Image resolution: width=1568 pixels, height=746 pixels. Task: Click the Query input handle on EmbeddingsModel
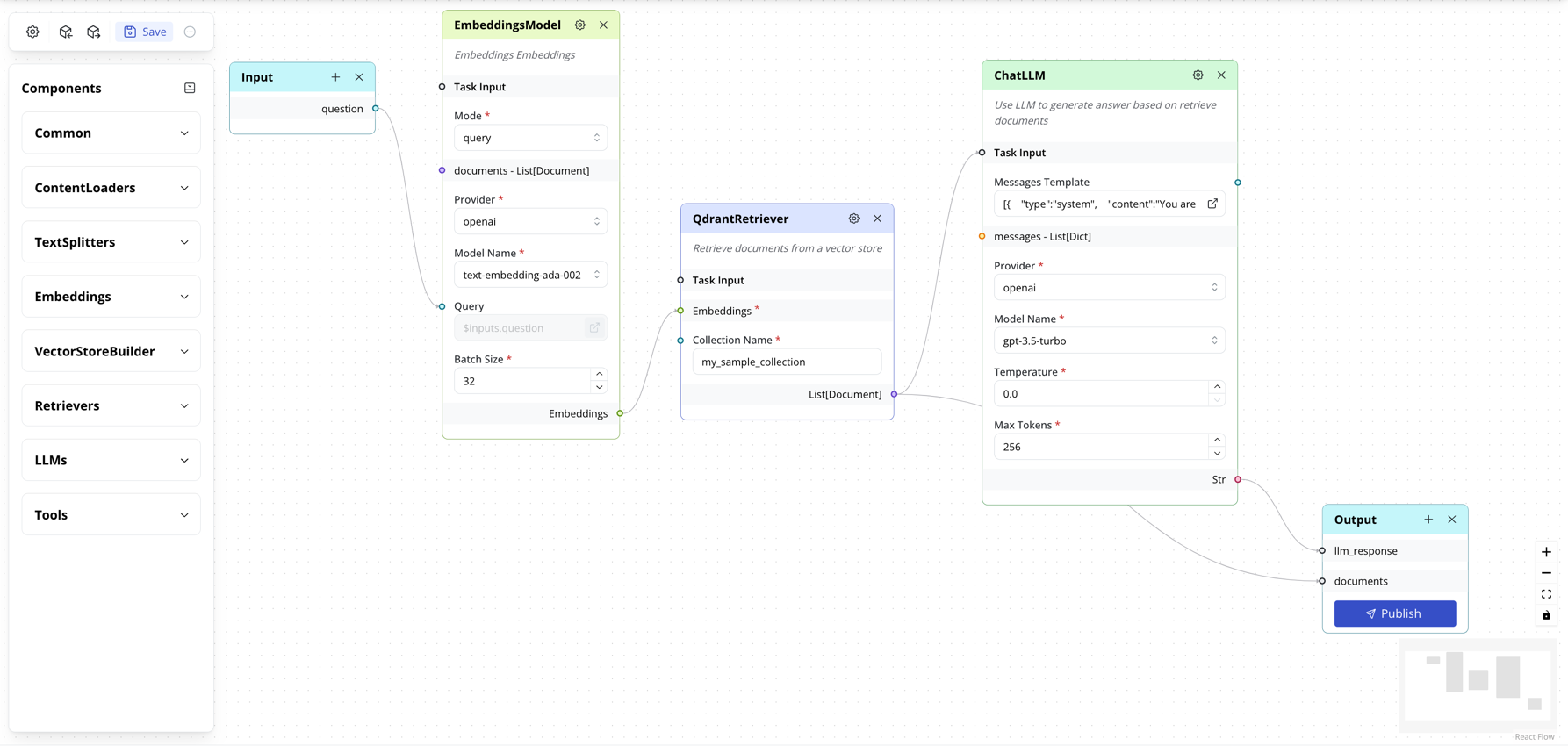coord(442,306)
